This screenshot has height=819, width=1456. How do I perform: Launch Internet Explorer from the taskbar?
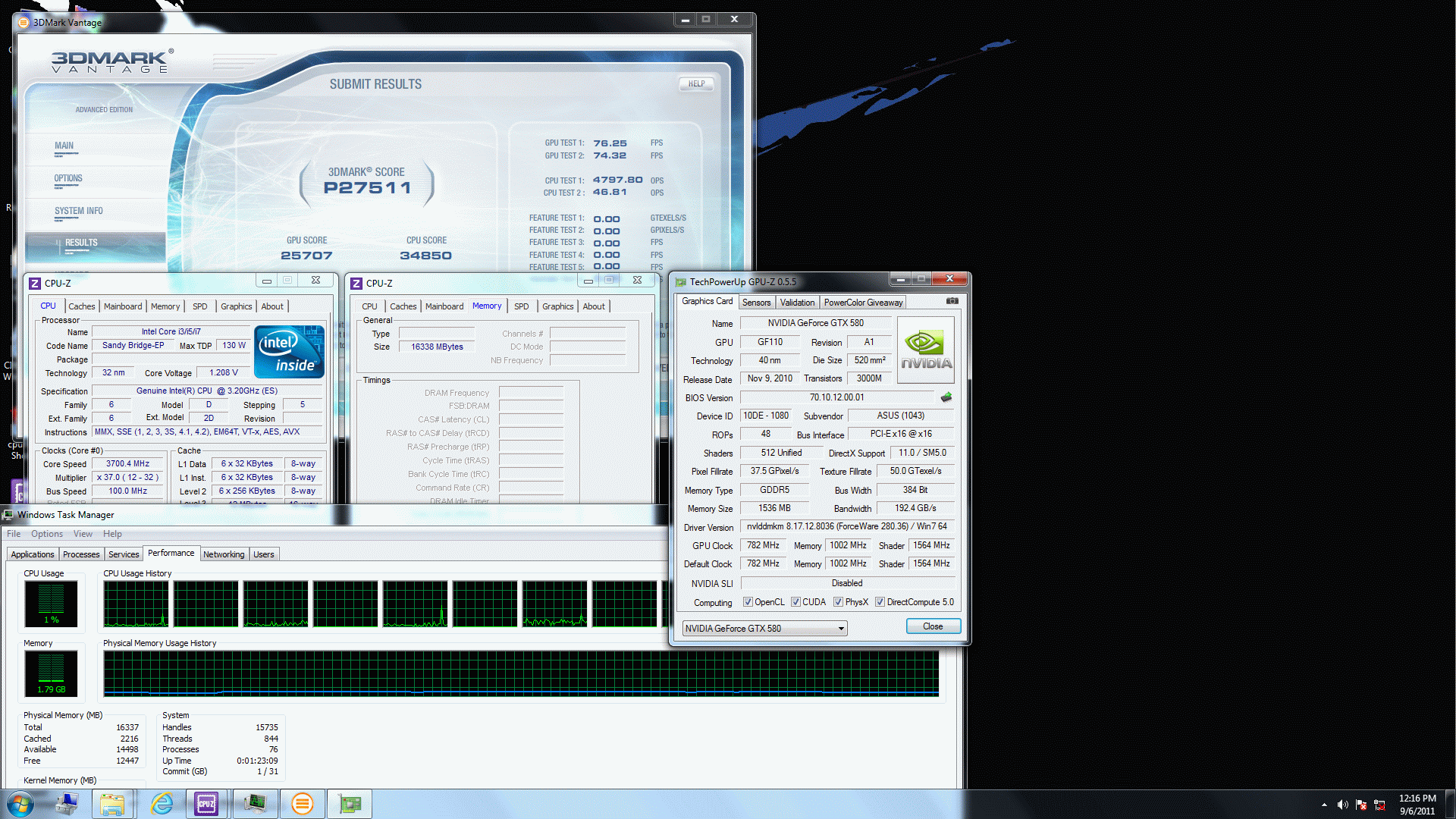162,804
